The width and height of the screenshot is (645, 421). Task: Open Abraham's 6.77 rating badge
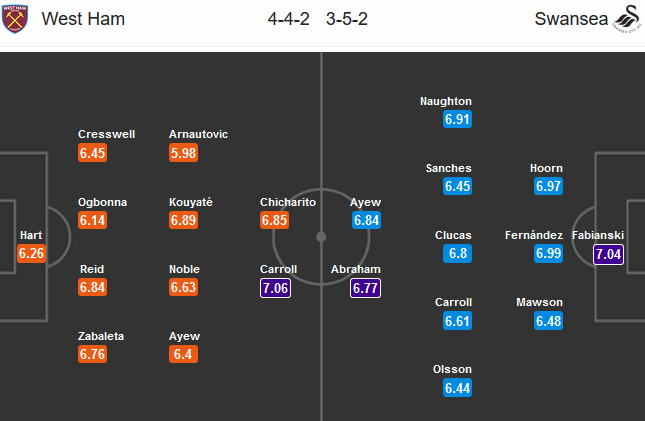(365, 288)
